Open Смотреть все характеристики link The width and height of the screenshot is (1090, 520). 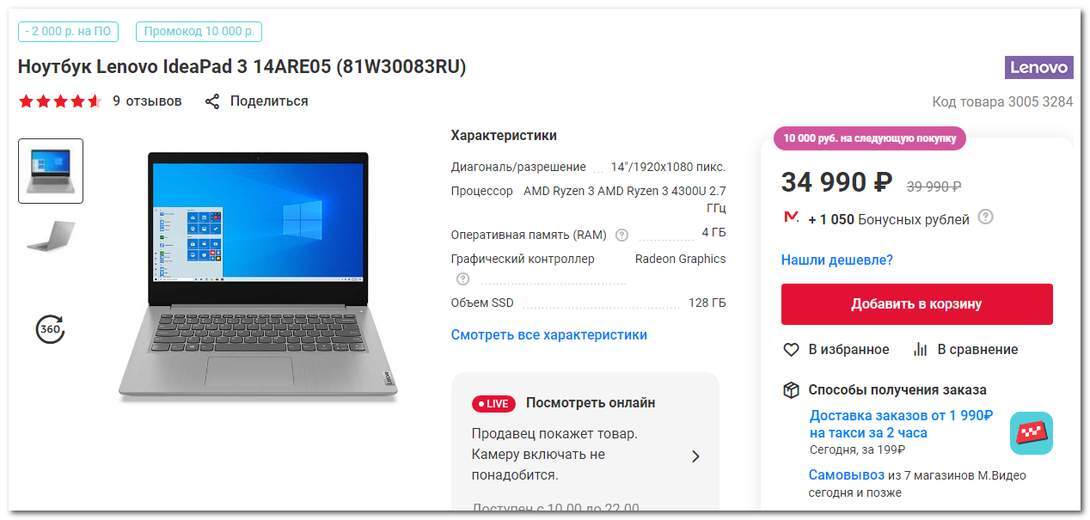click(549, 335)
